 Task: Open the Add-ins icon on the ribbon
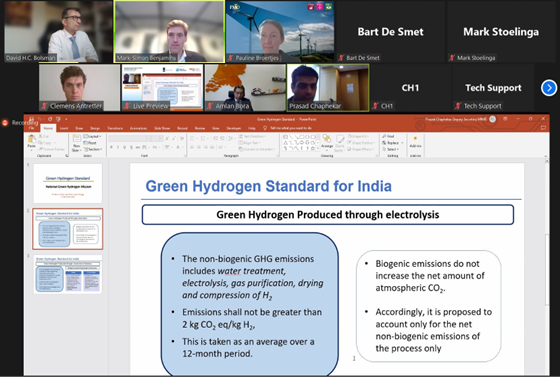click(x=415, y=142)
